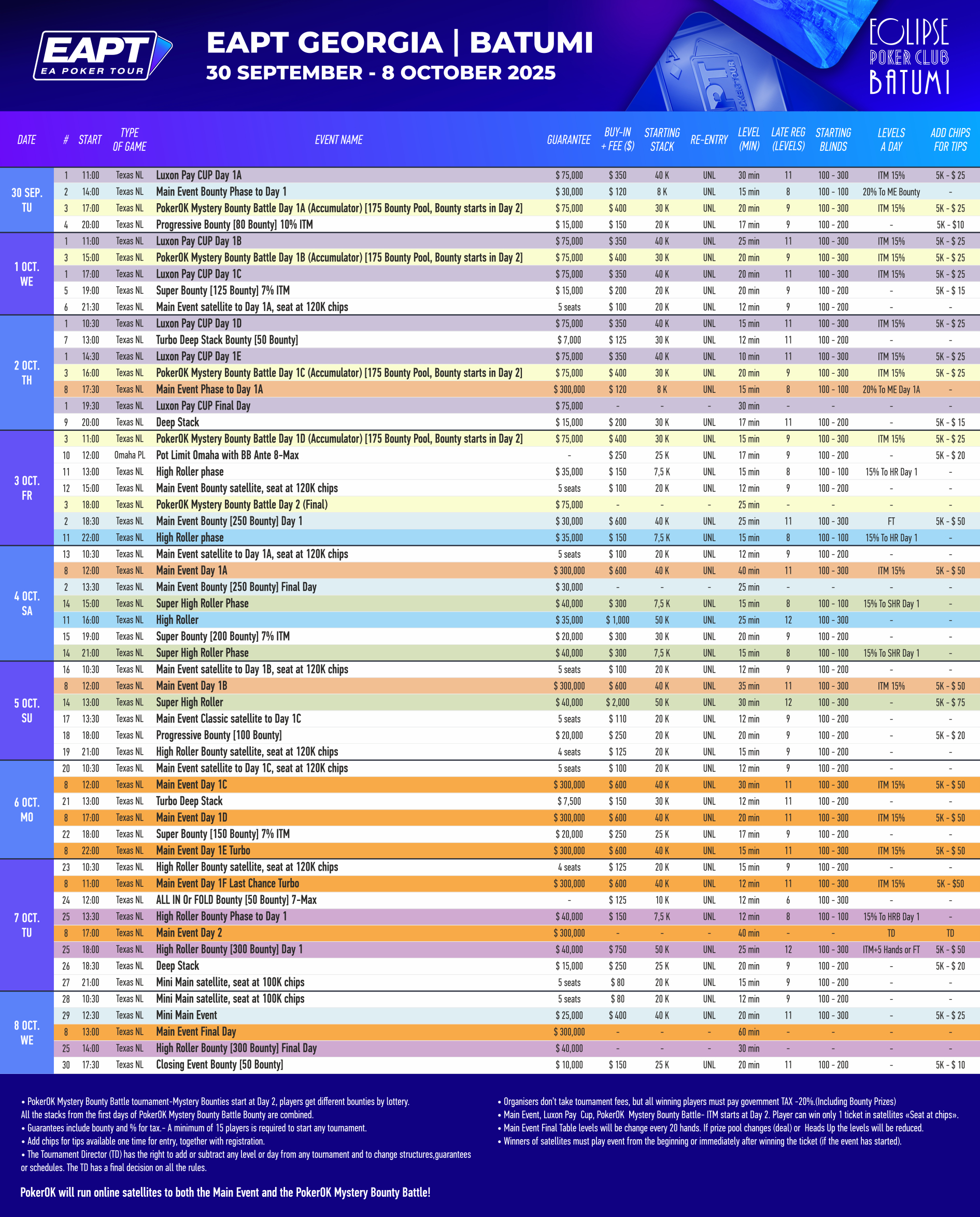The width and height of the screenshot is (980, 1217).
Task: Click the EVENT NAME column header
Action: pos(339,139)
